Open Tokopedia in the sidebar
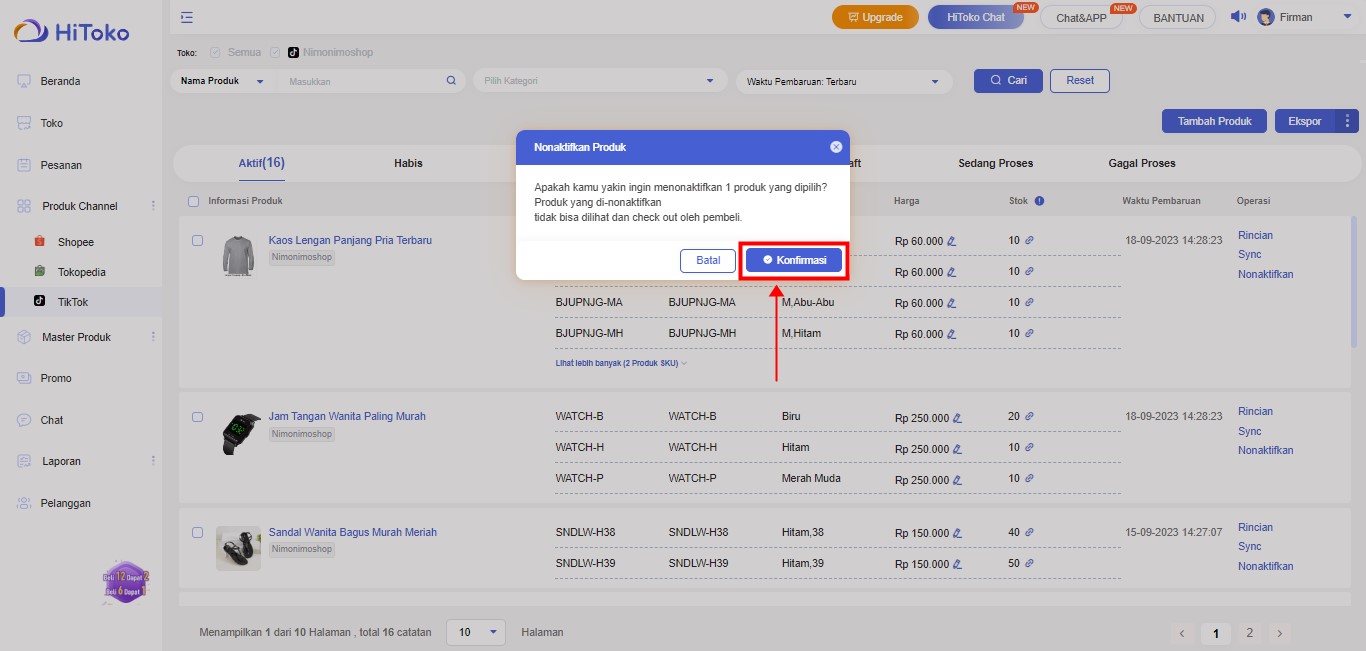1366x651 pixels. (81, 272)
